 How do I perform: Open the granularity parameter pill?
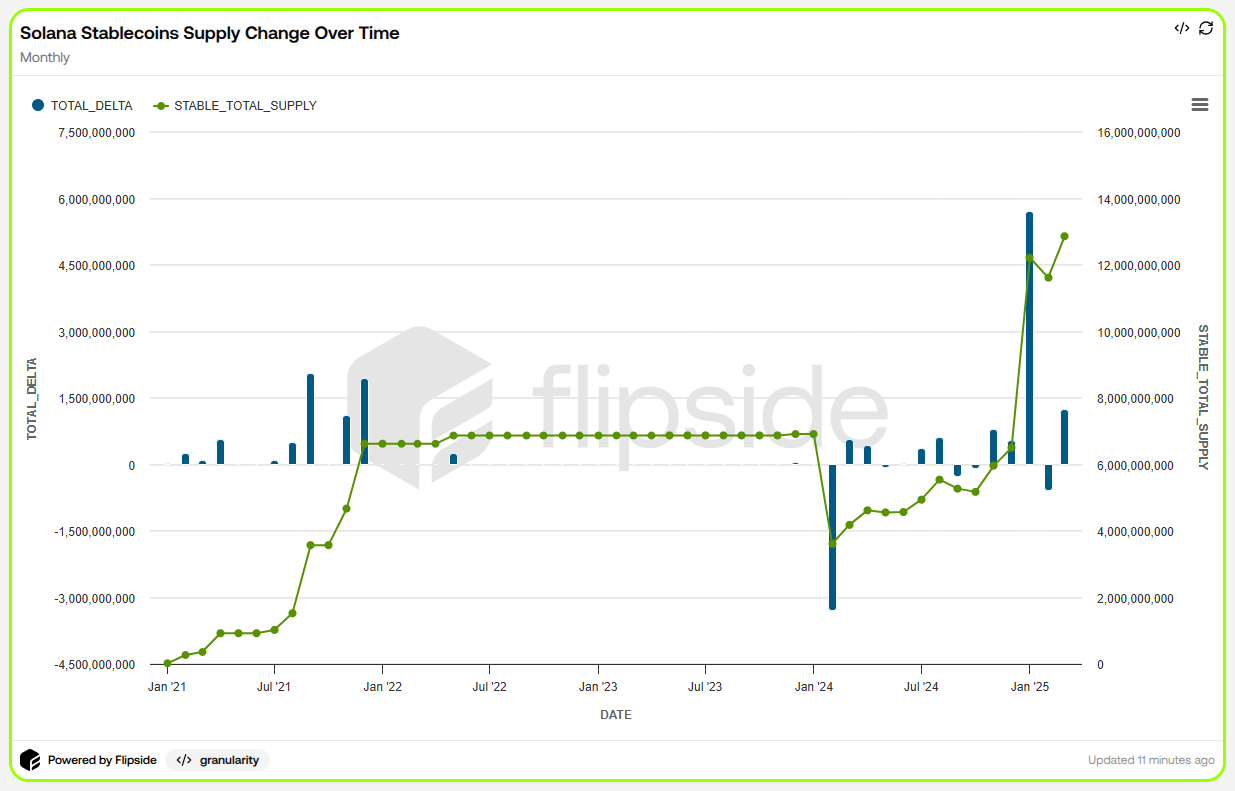click(x=218, y=760)
